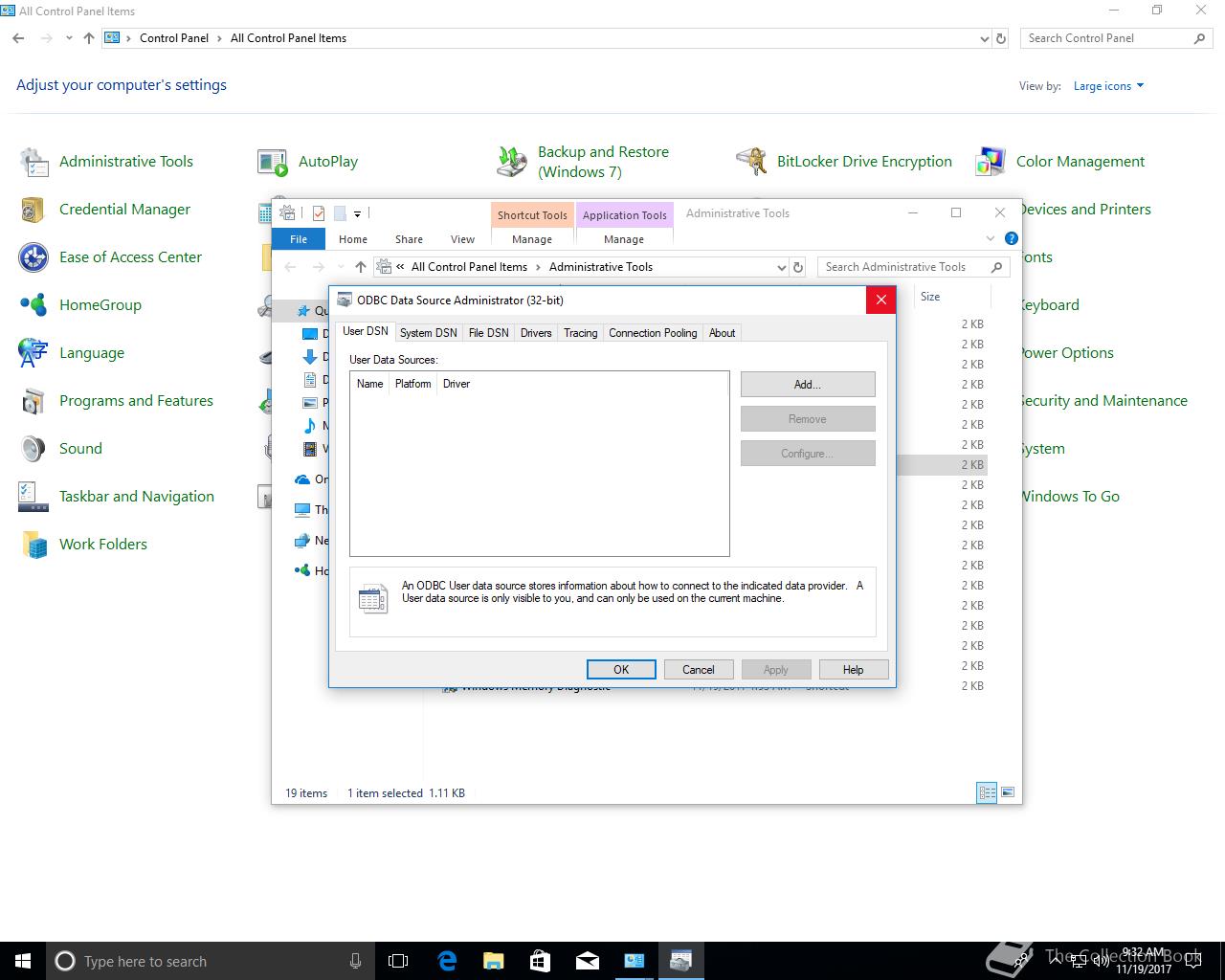Click Cancel in ODBC dialog

(x=699, y=670)
